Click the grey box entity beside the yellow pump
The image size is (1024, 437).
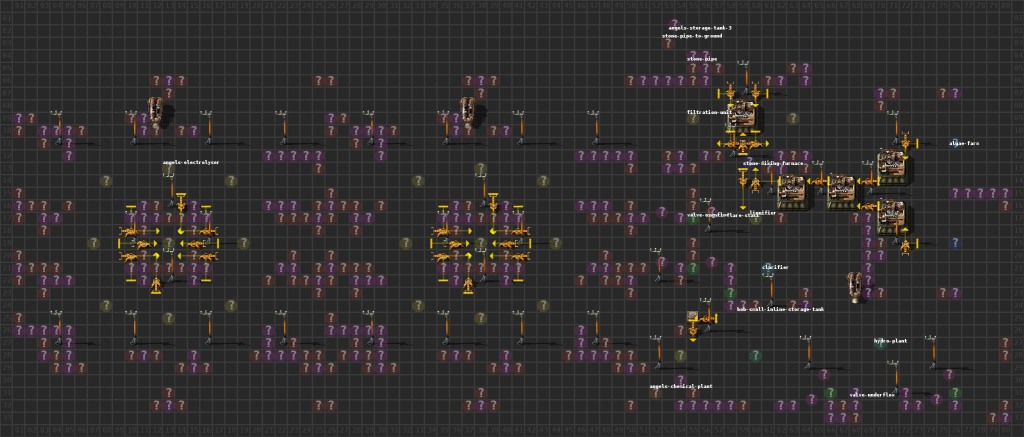(692, 317)
